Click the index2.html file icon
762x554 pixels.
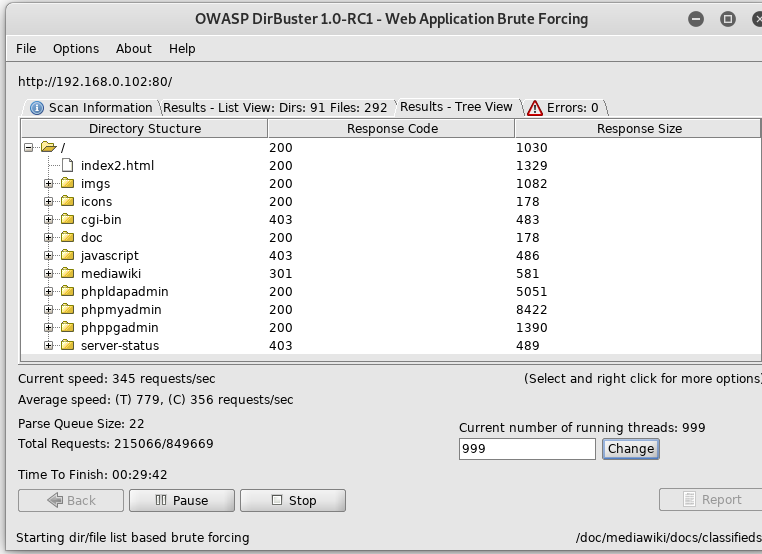(x=68, y=165)
